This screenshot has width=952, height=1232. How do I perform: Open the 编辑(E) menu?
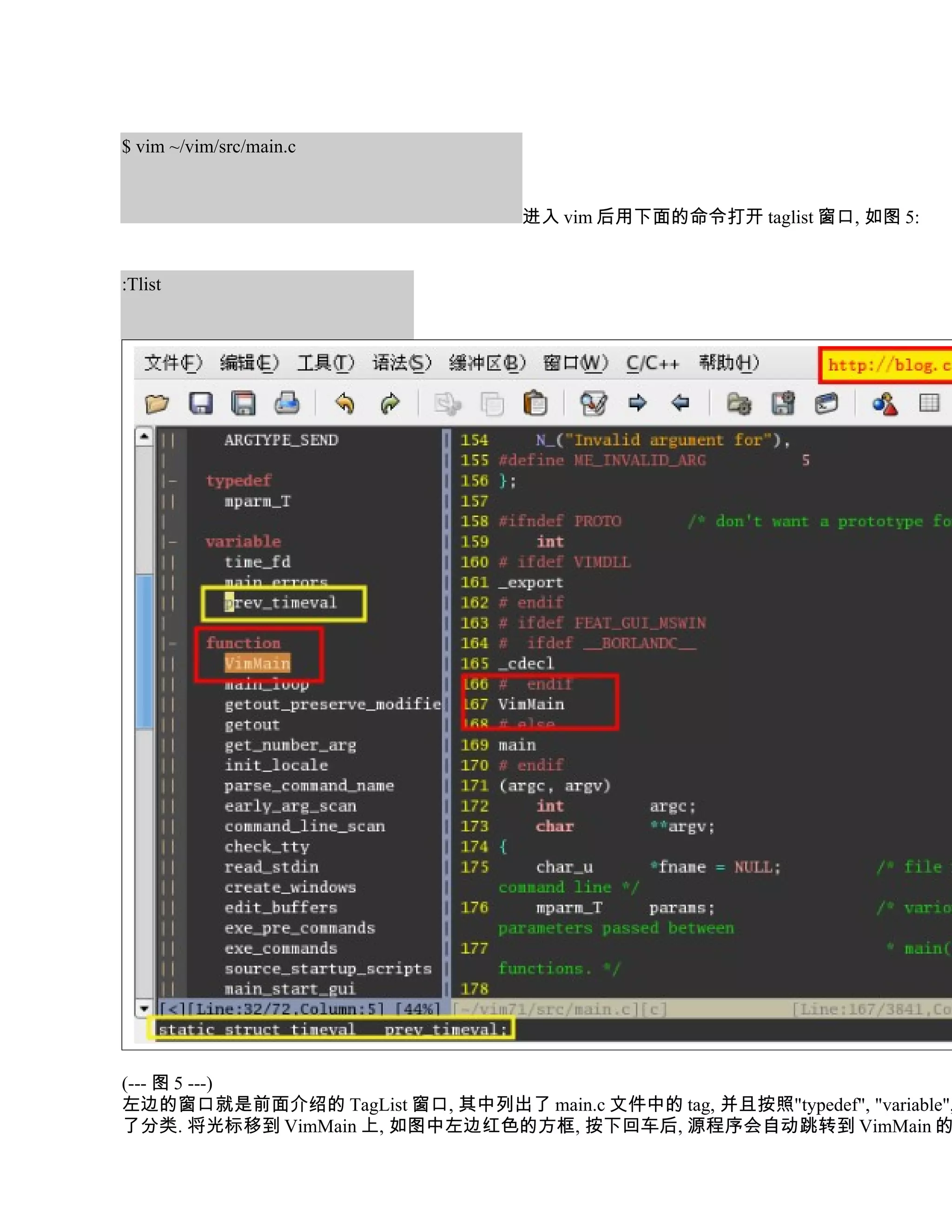coord(249,363)
